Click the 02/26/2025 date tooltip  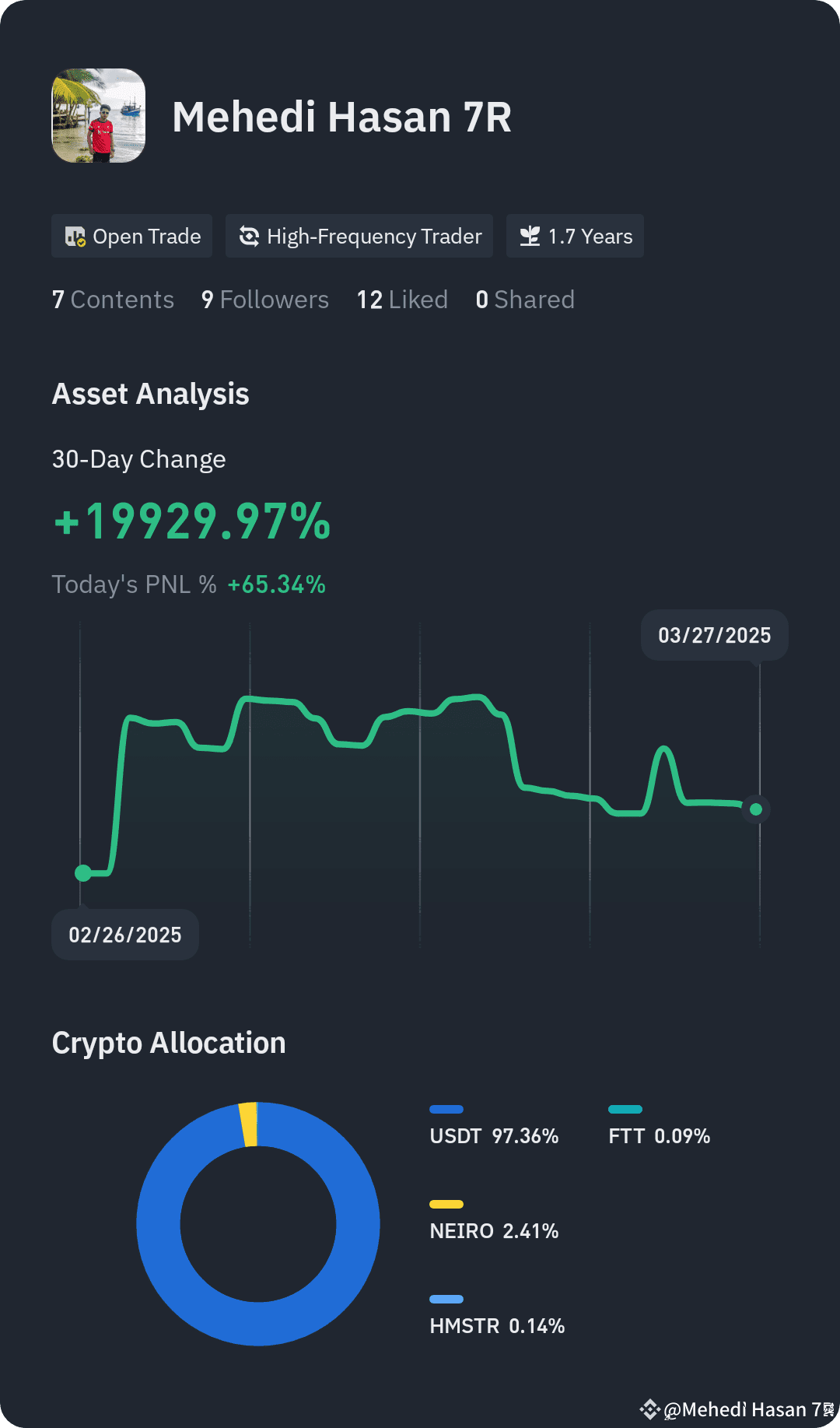[x=125, y=935]
